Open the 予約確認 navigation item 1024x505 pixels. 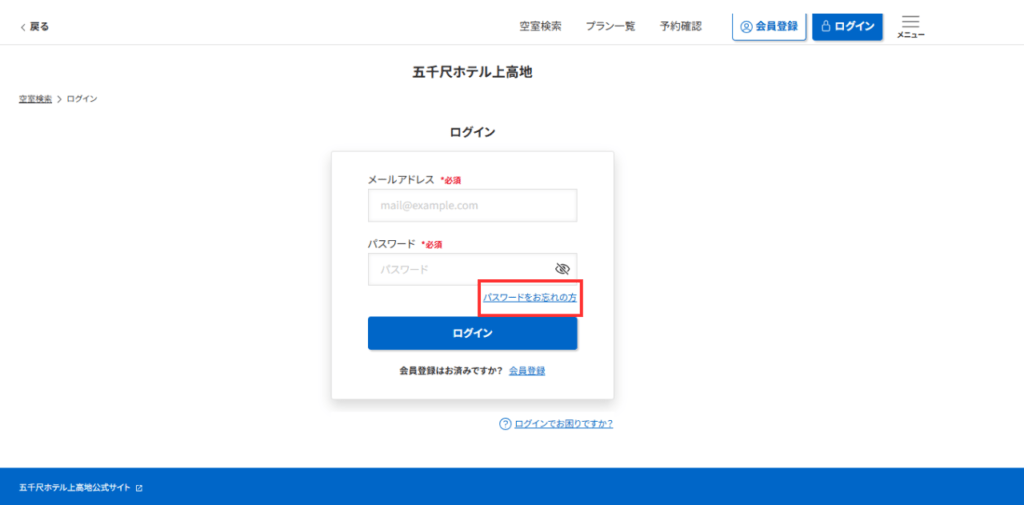(x=680, y=26)
